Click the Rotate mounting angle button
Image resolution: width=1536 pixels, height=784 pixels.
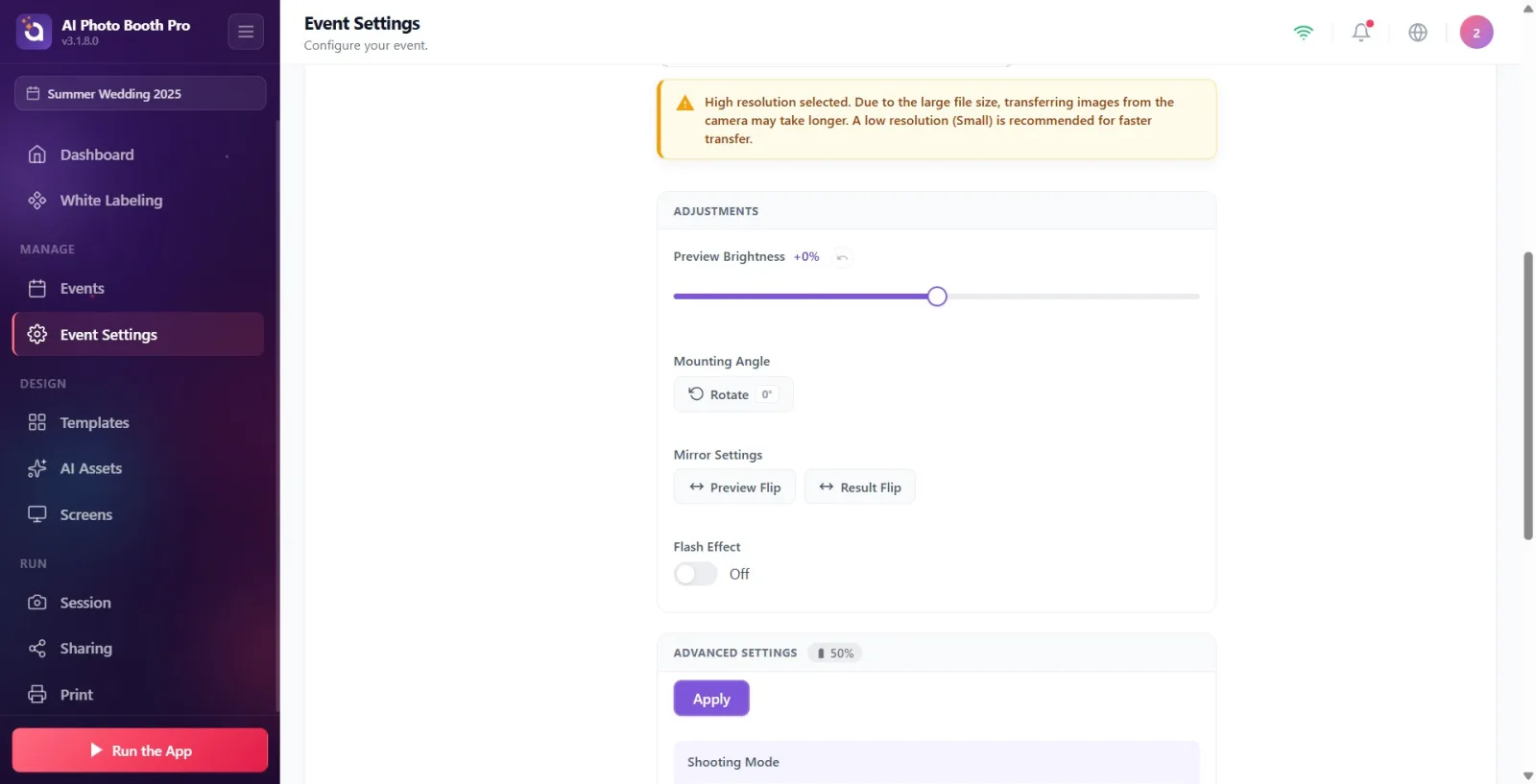coord(733,394)
